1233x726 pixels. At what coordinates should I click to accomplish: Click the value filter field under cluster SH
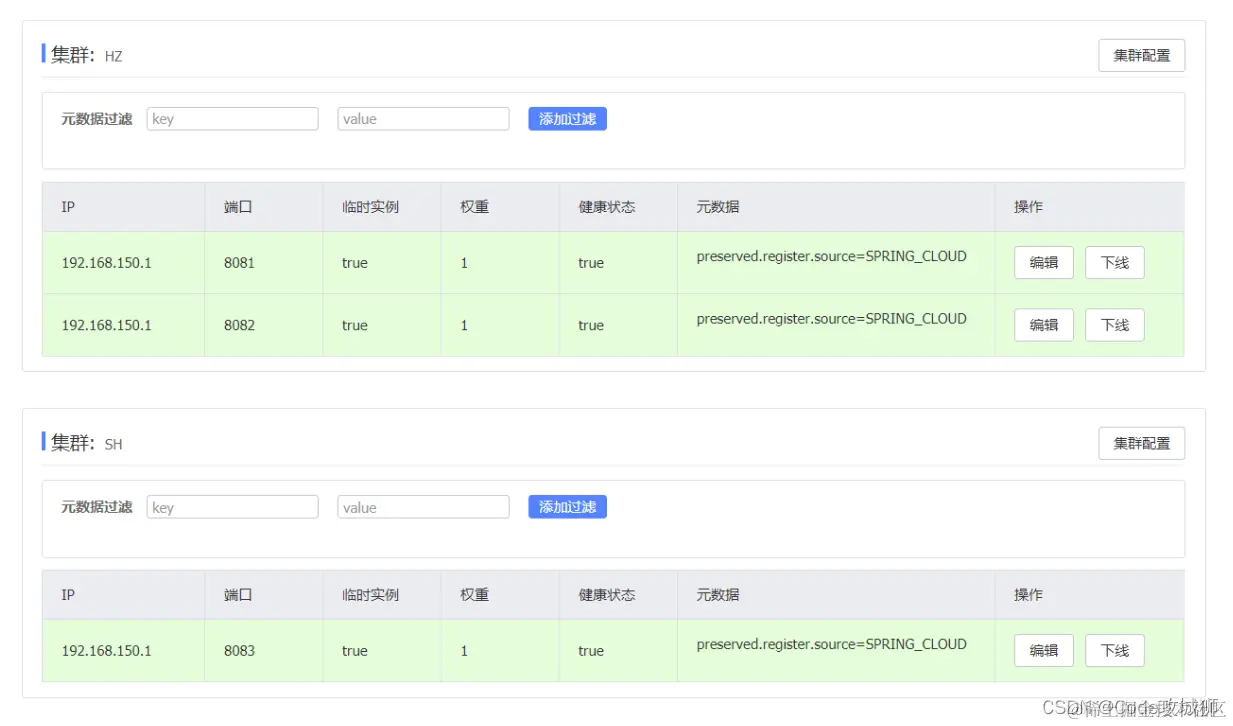tap(422, 507)
